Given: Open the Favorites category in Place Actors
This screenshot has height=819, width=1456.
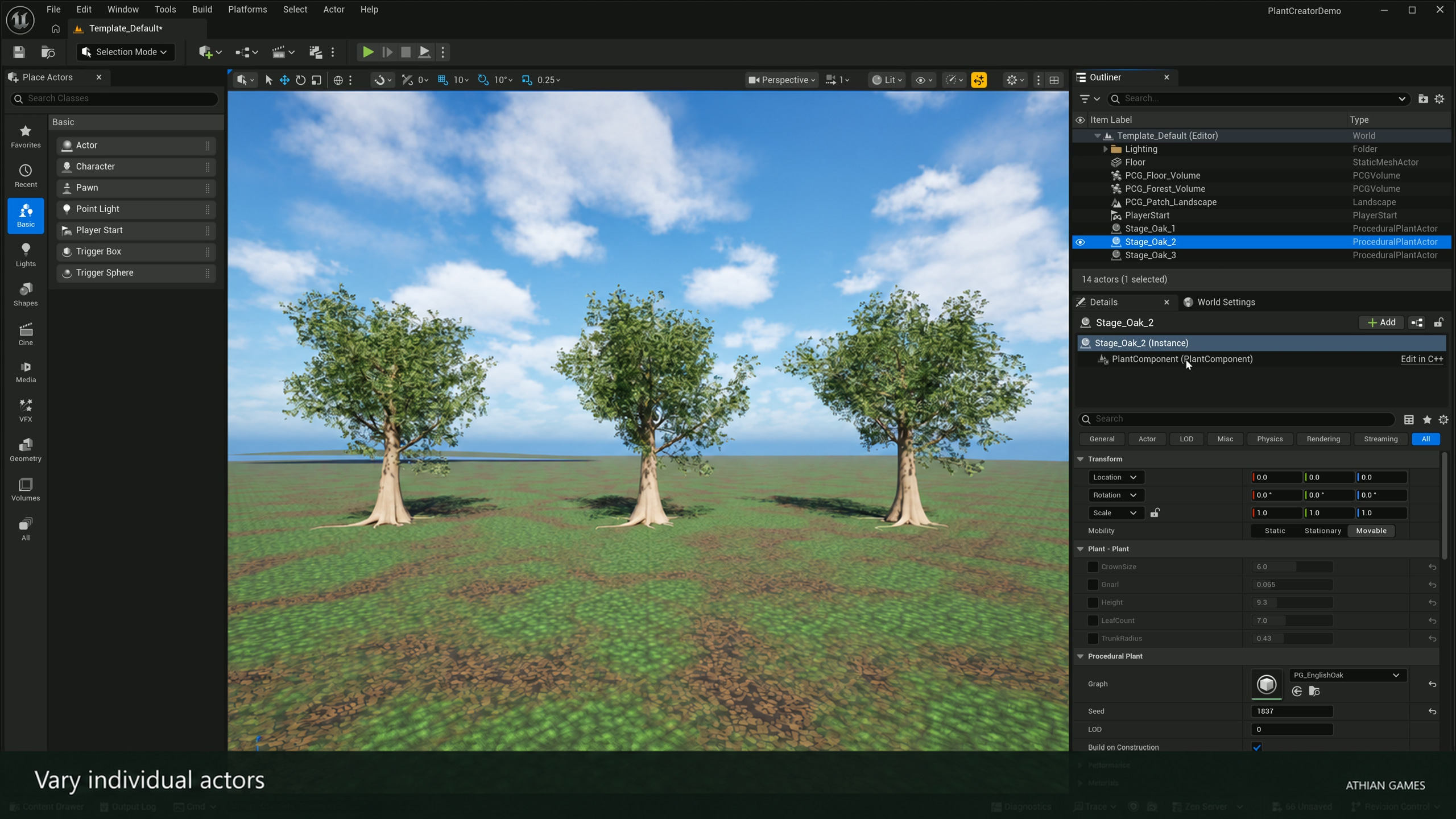Looking at the screenshot, I should pyautogui.click(x=26, y=136).
